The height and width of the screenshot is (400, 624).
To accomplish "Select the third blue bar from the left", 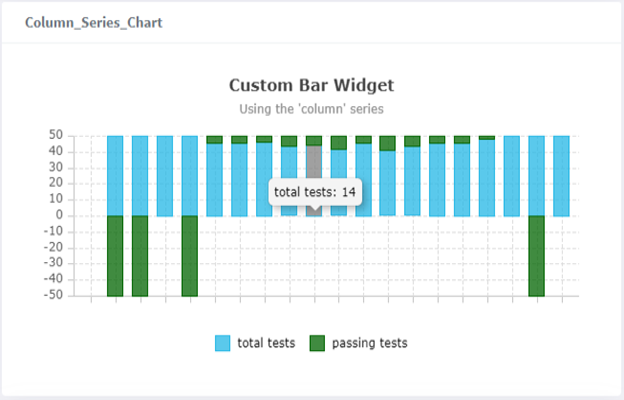I will click(165, 175).
